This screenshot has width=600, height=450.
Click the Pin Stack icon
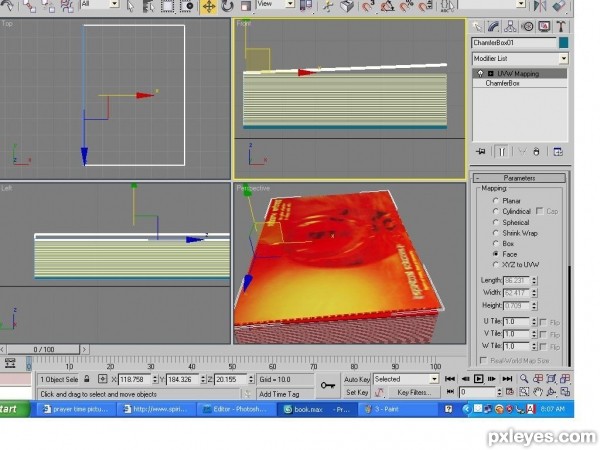click(x=481, y=152)
